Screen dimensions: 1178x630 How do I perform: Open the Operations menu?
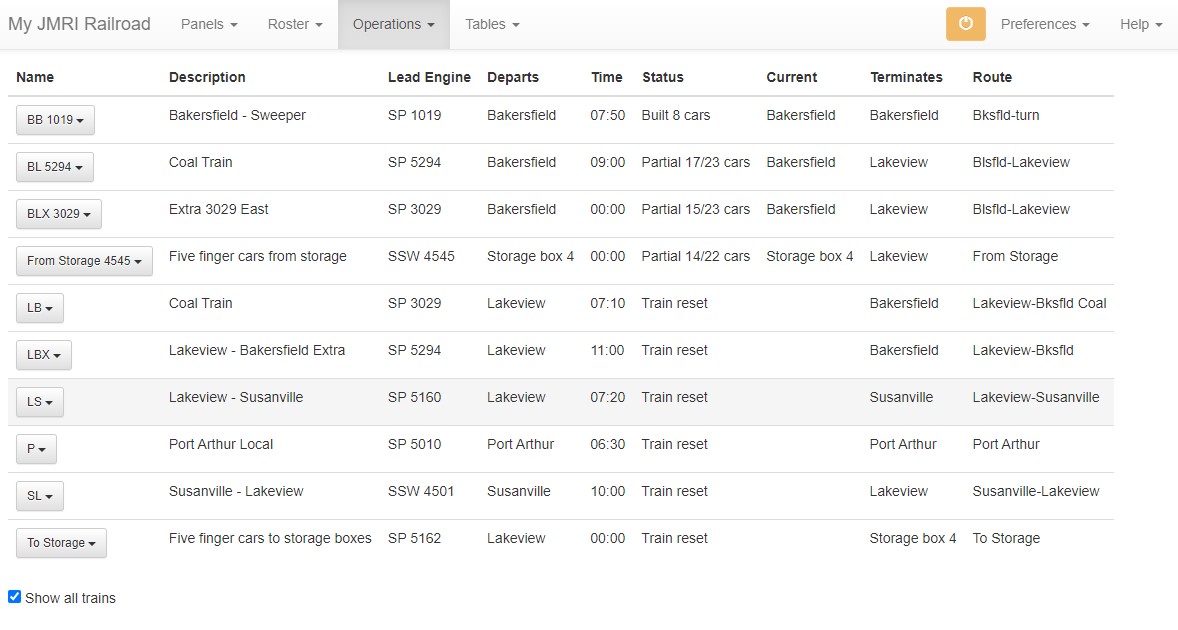coord(393,24)
